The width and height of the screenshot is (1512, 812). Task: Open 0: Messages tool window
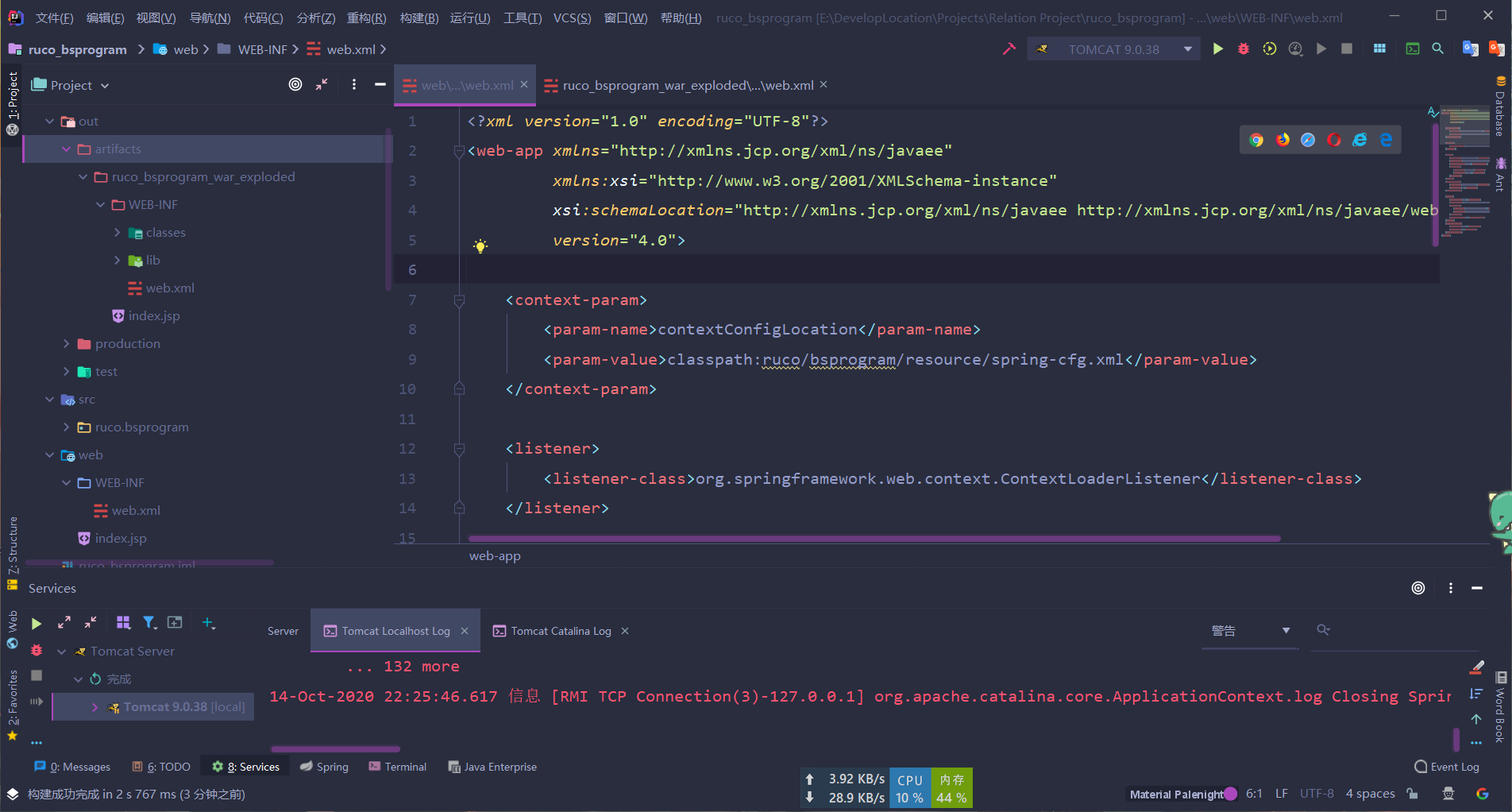click(x=72, y=767)
